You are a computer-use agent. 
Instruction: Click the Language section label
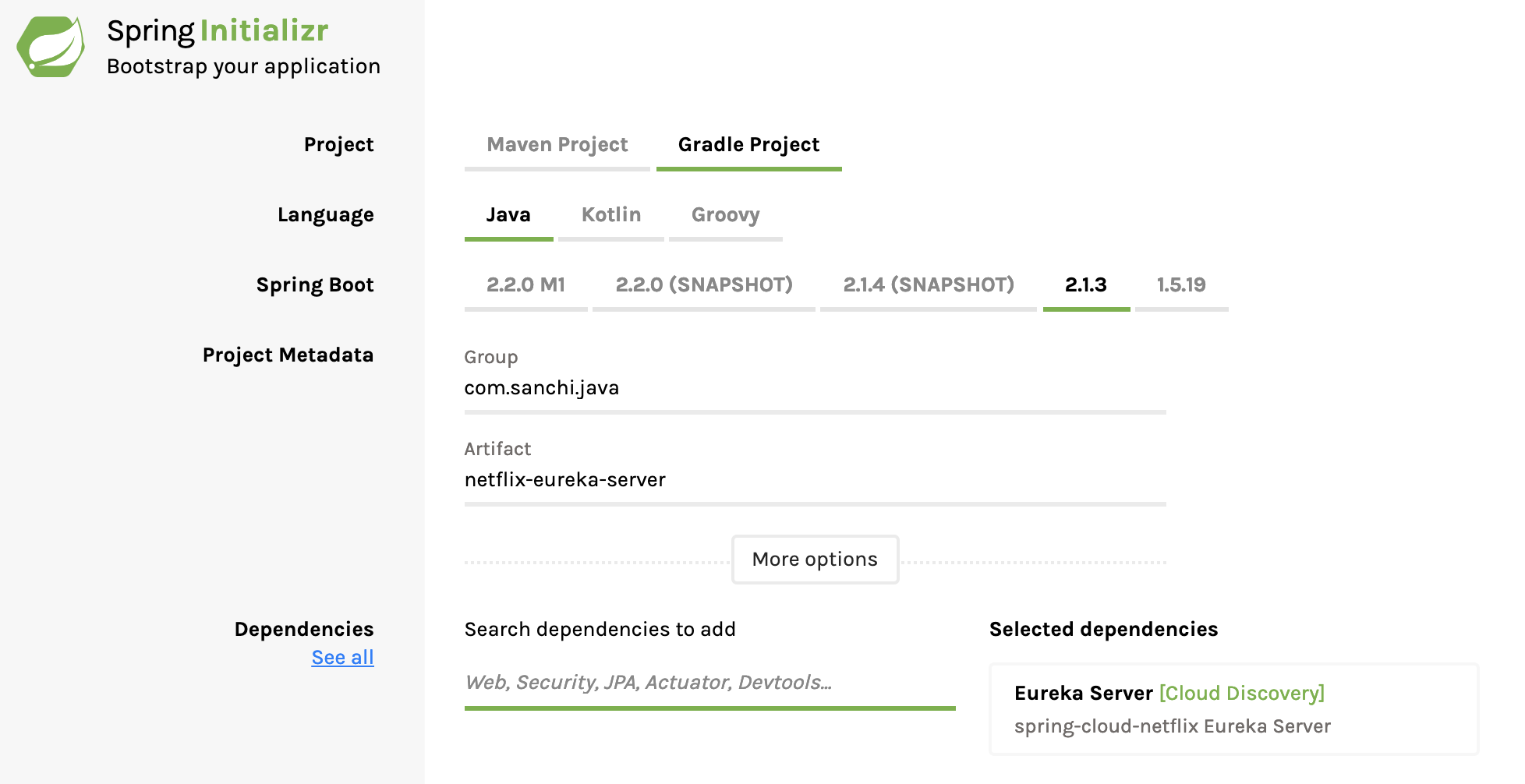[325, 215]
